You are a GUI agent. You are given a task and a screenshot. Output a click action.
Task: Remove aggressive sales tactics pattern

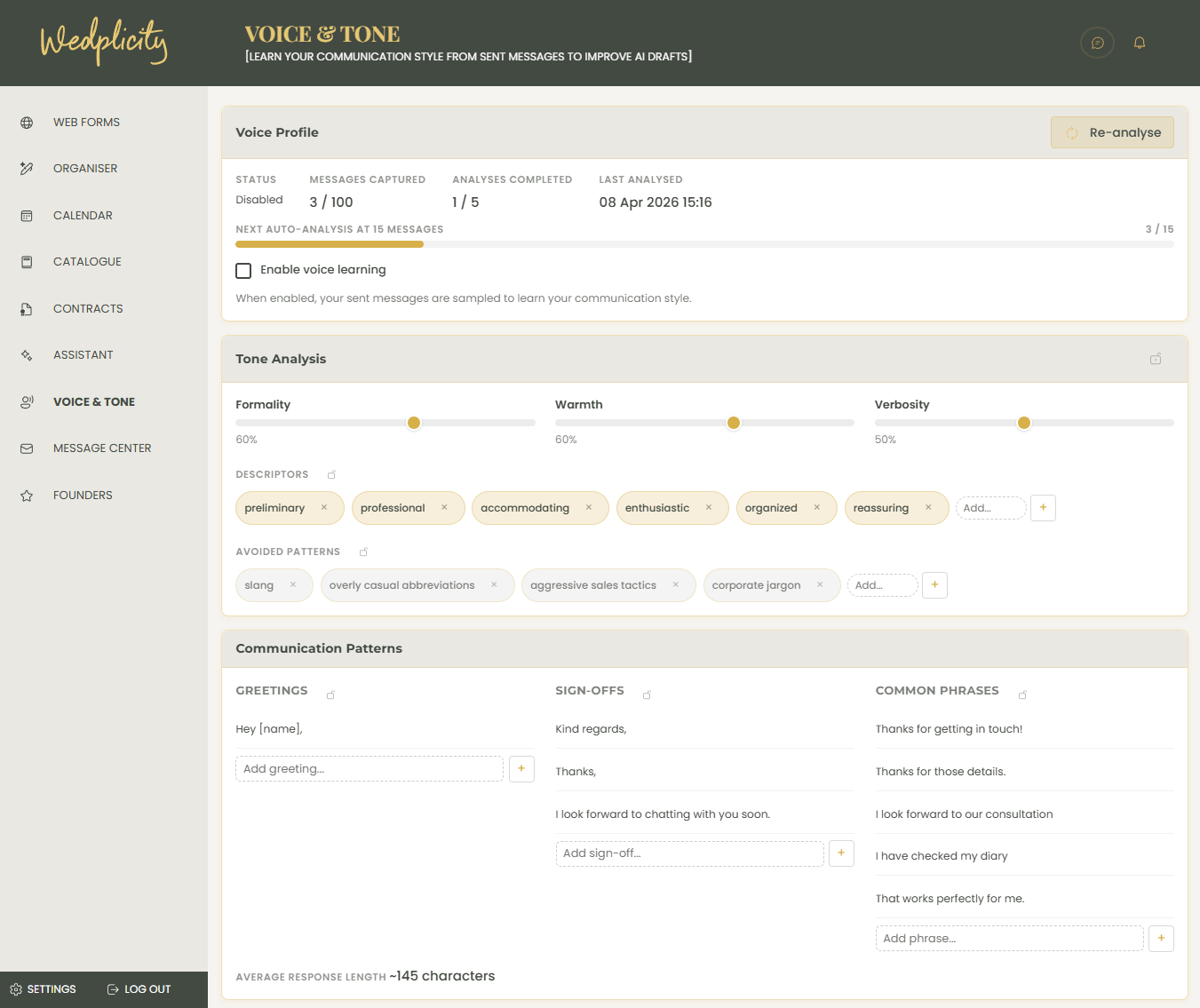[x=676, y=585]
